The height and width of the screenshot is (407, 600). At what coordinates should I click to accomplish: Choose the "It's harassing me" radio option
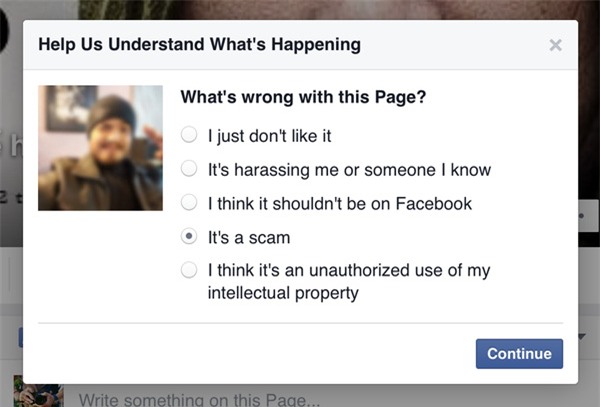(x=189, y=169)
